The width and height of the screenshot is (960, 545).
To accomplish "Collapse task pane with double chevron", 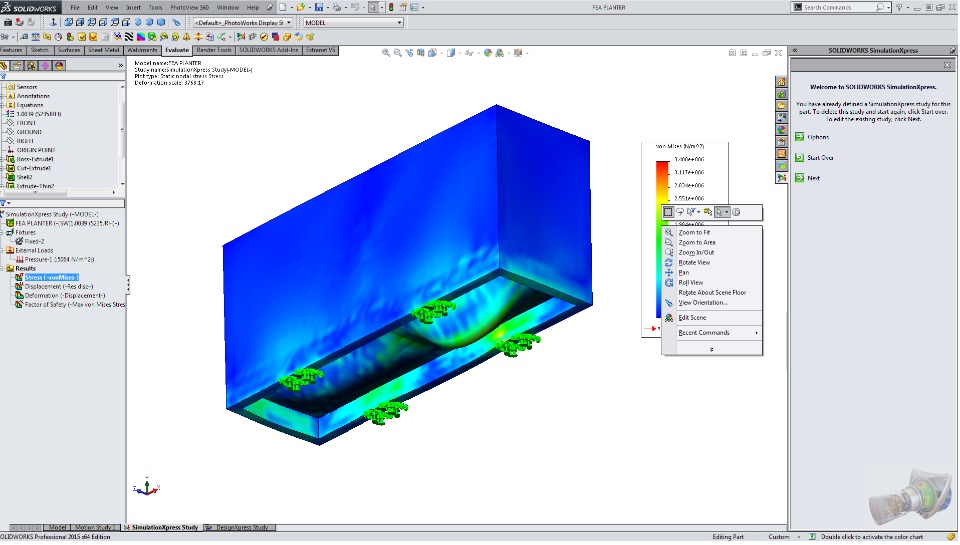I will click(x=795, y=50).
